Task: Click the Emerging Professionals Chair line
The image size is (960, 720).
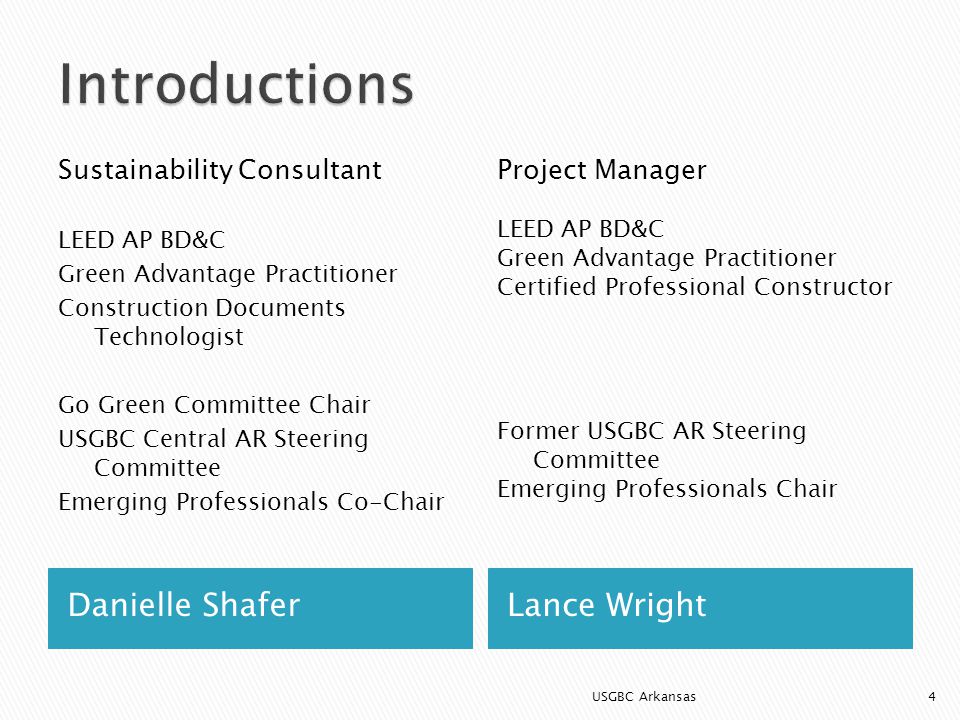Action: (667, 489)
